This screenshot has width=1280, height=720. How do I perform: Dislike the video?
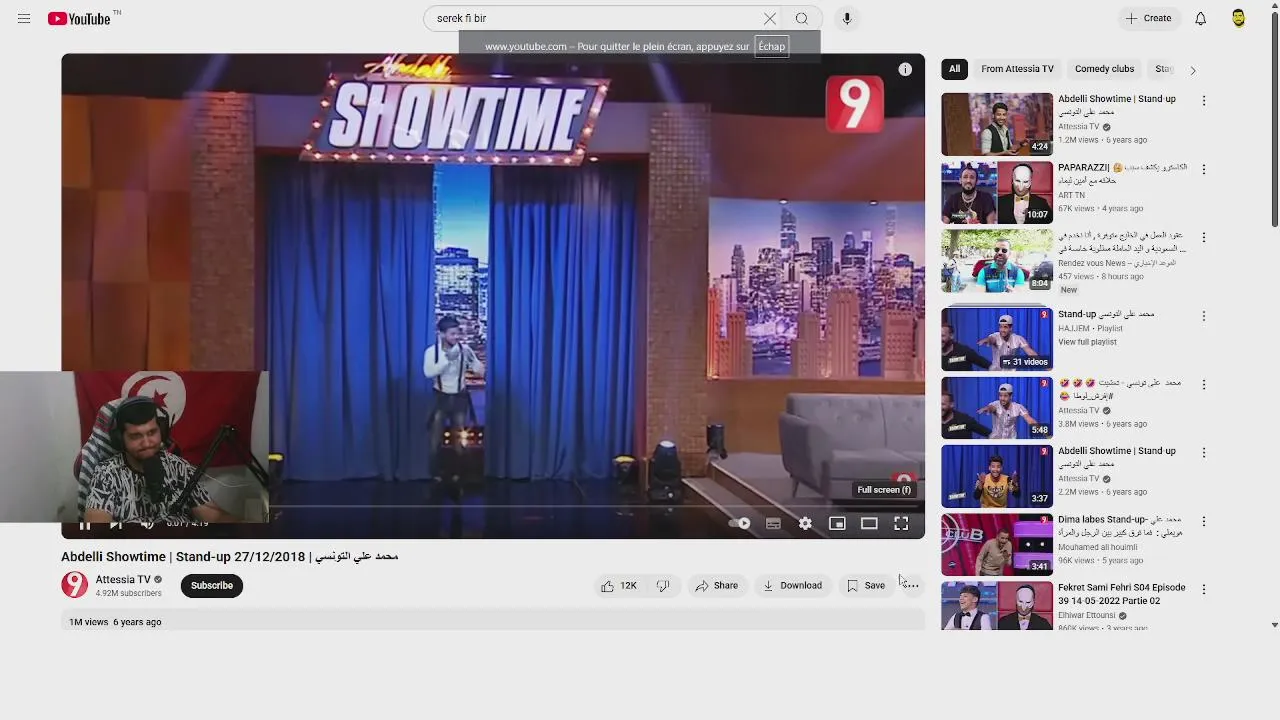pos(663,586)
